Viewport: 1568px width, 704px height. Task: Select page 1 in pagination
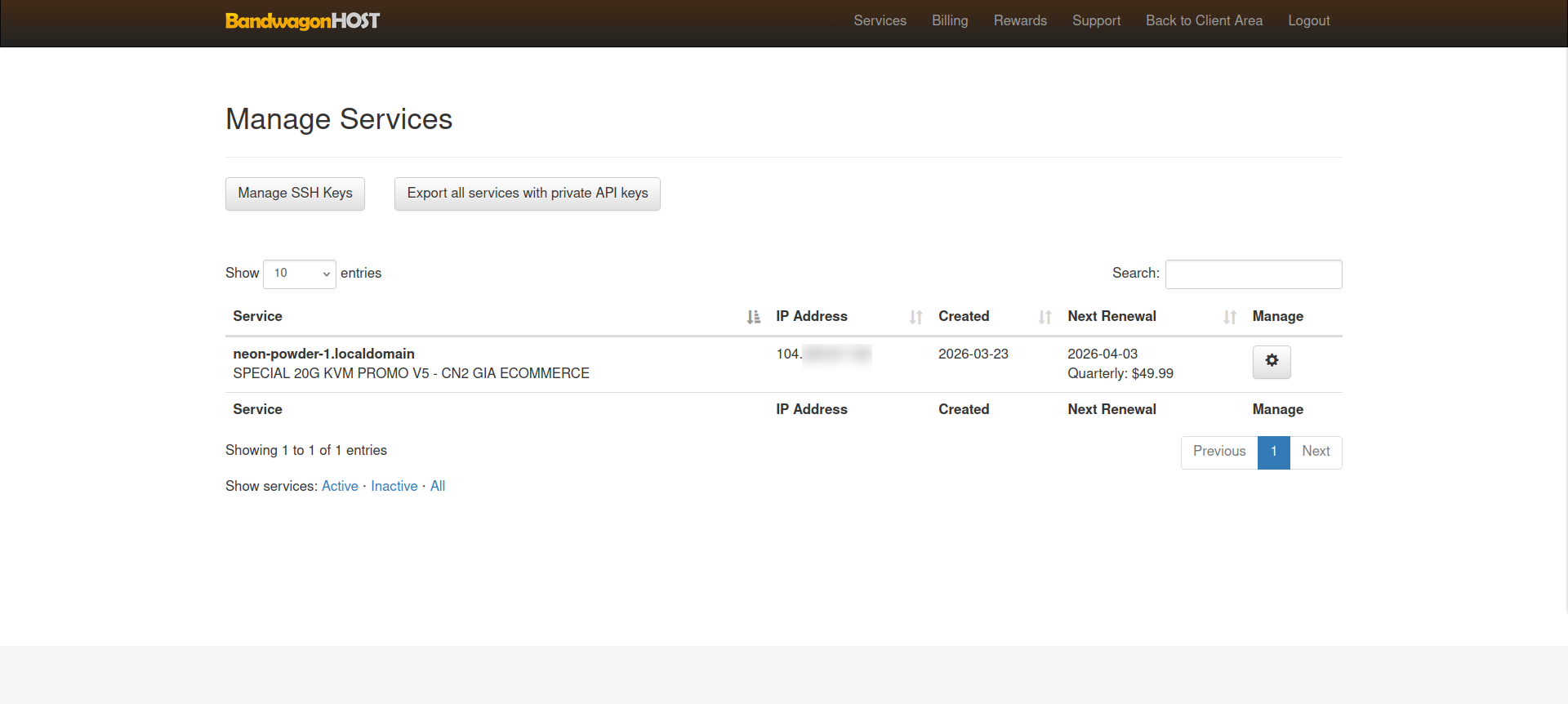pos(1273,452)
